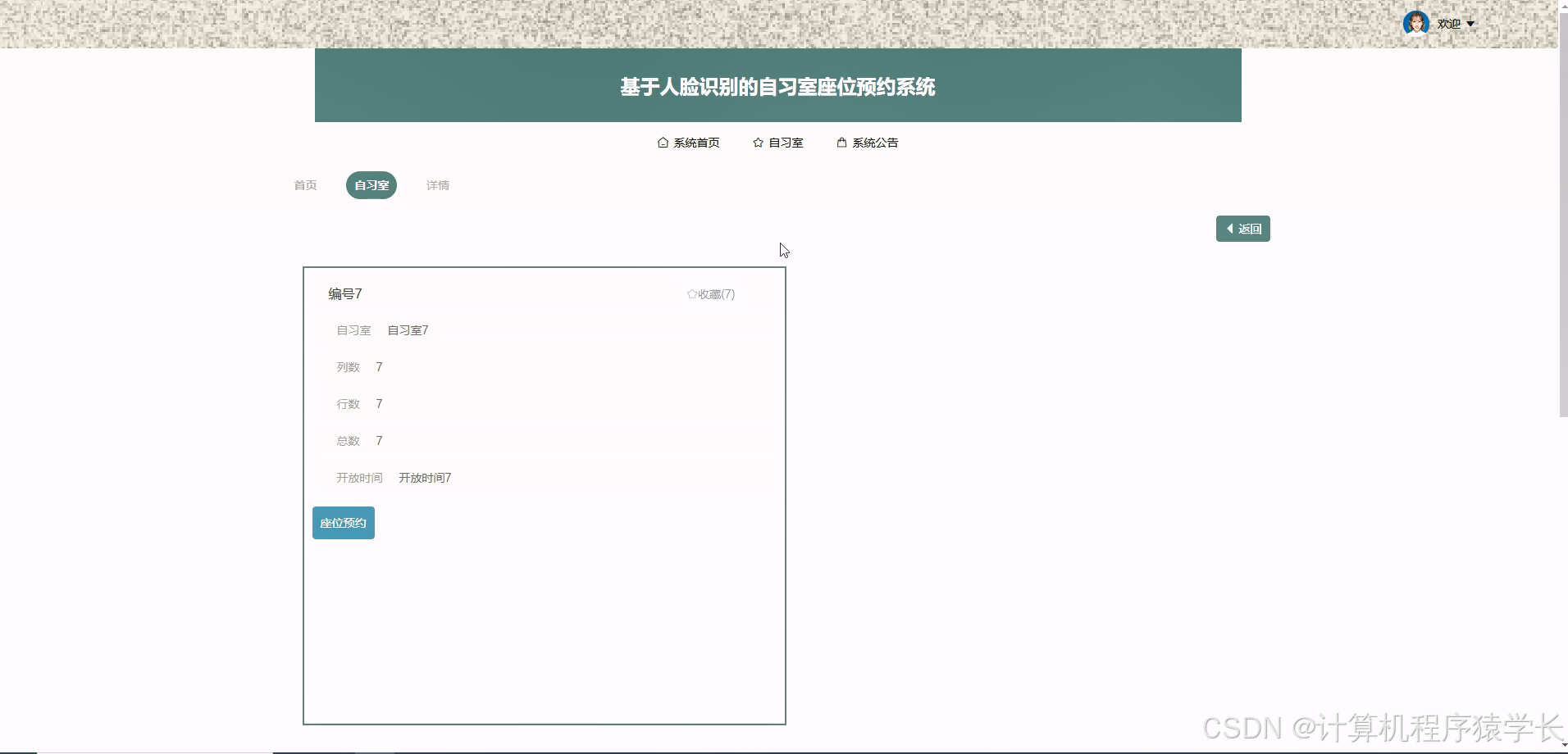
Task: Click the 欢迎 welcome text
Action: pyautogui.click(x=1449, y=24)
